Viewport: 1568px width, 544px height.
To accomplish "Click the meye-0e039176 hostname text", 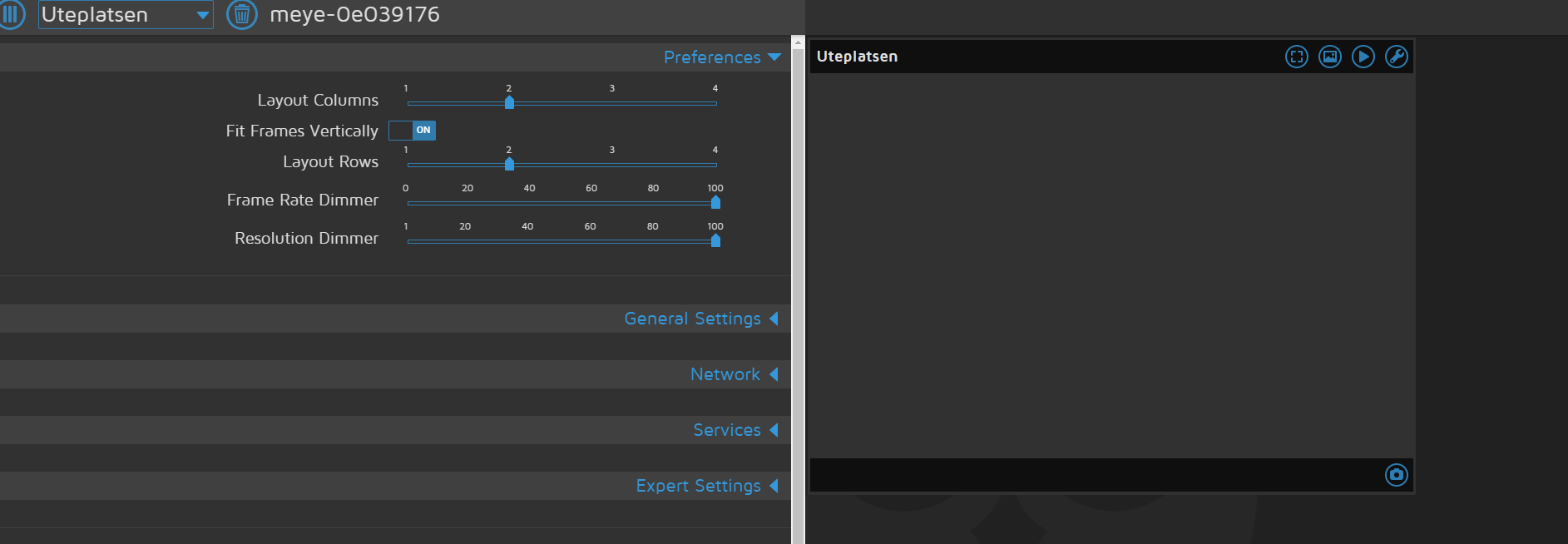I will [x=354, y=14].
